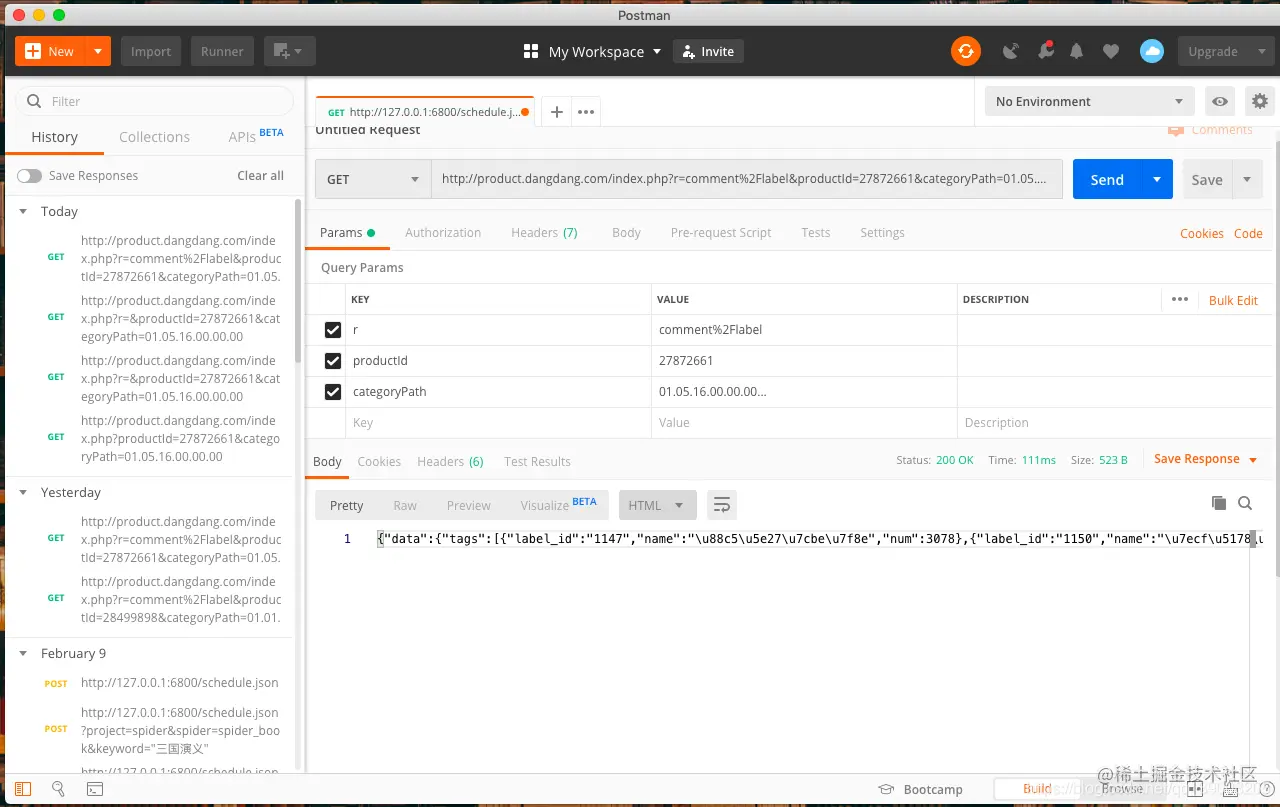Open the Save button dropdown arrow
The image size is (1280, 807).
(1247, 179)
